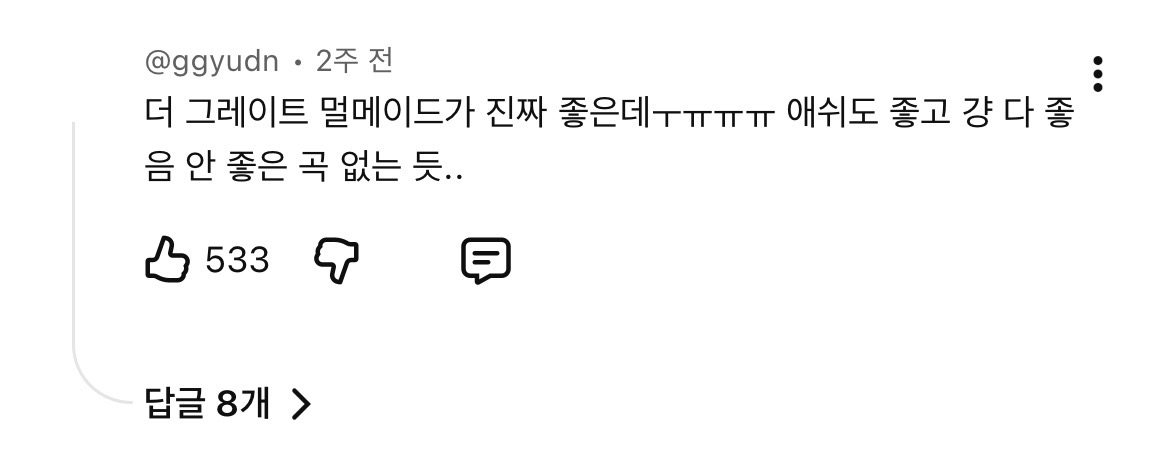Click the word 애쉬도 in the comment text
This screenshot has height=461, width=1170.
click(832, 114)
